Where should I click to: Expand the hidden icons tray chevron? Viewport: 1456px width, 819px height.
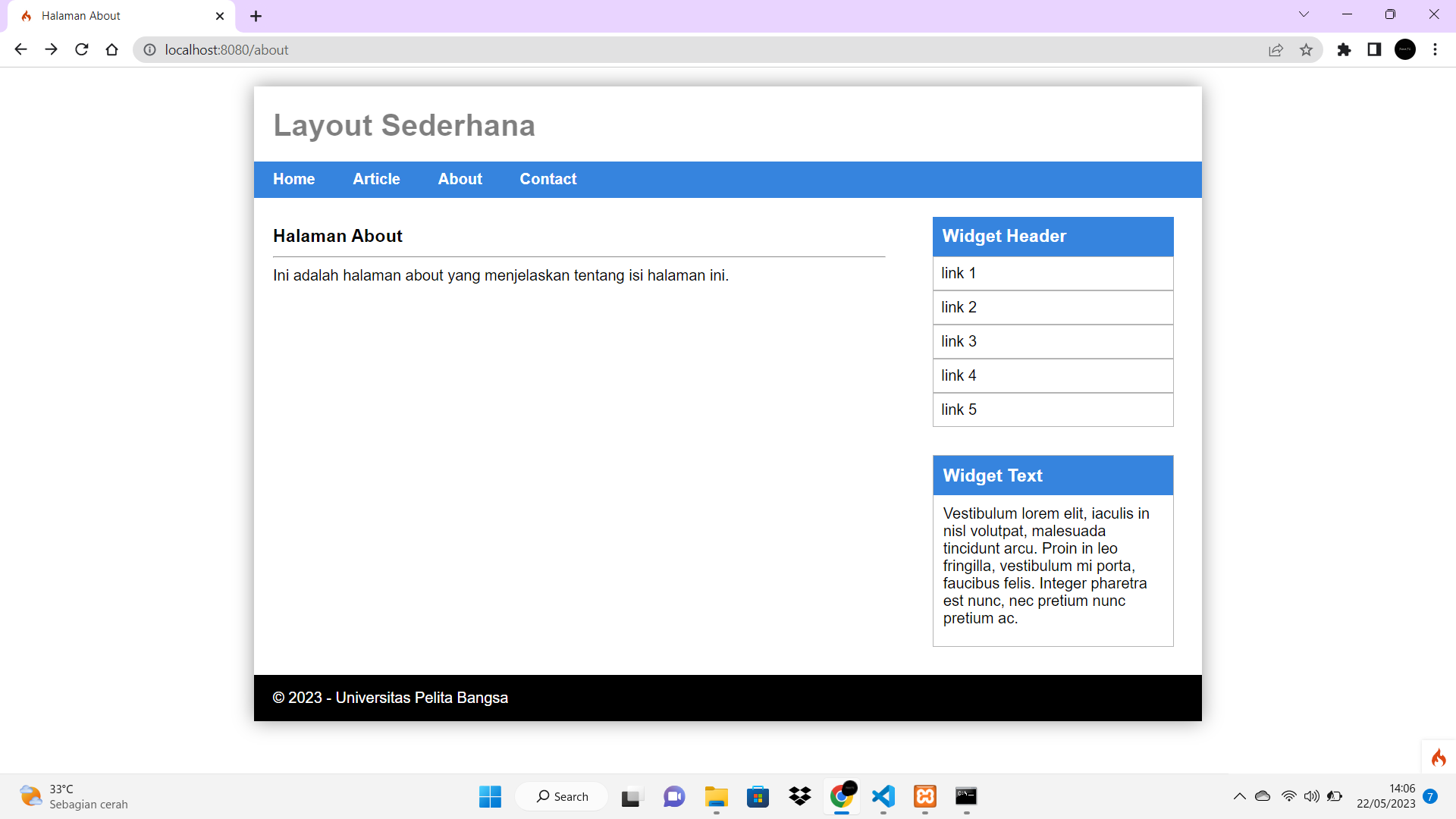1239,796
